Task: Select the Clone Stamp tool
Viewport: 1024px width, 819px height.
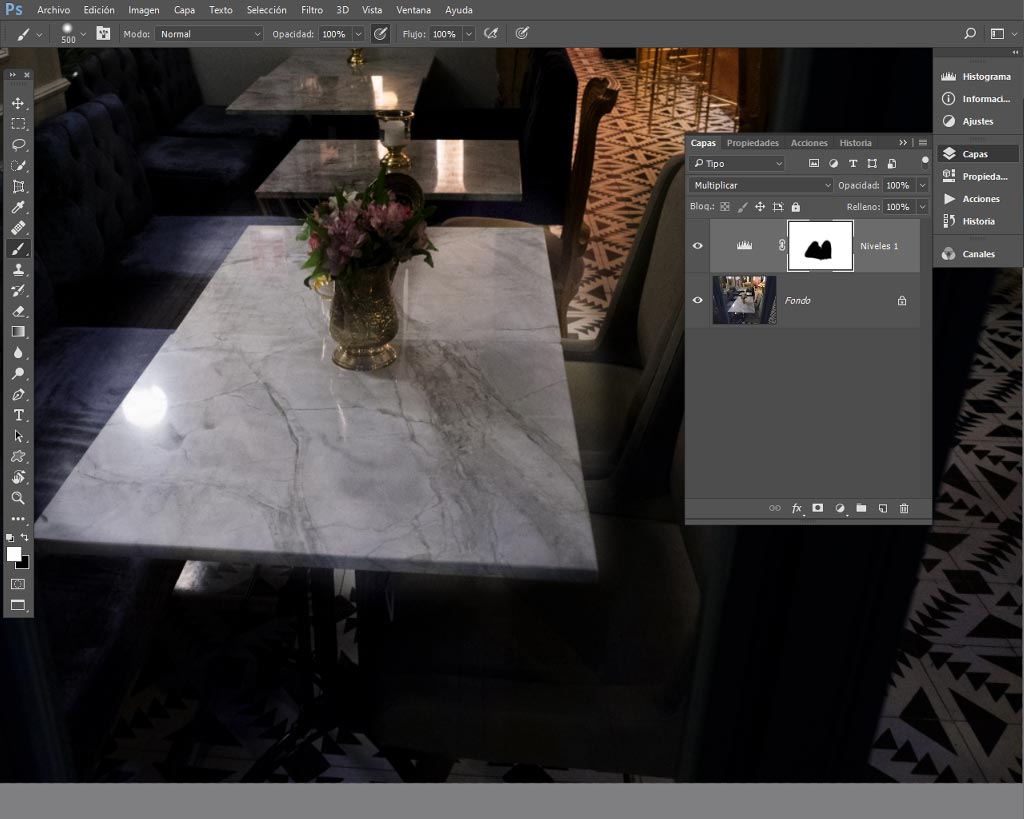Action: coord(18,270)
